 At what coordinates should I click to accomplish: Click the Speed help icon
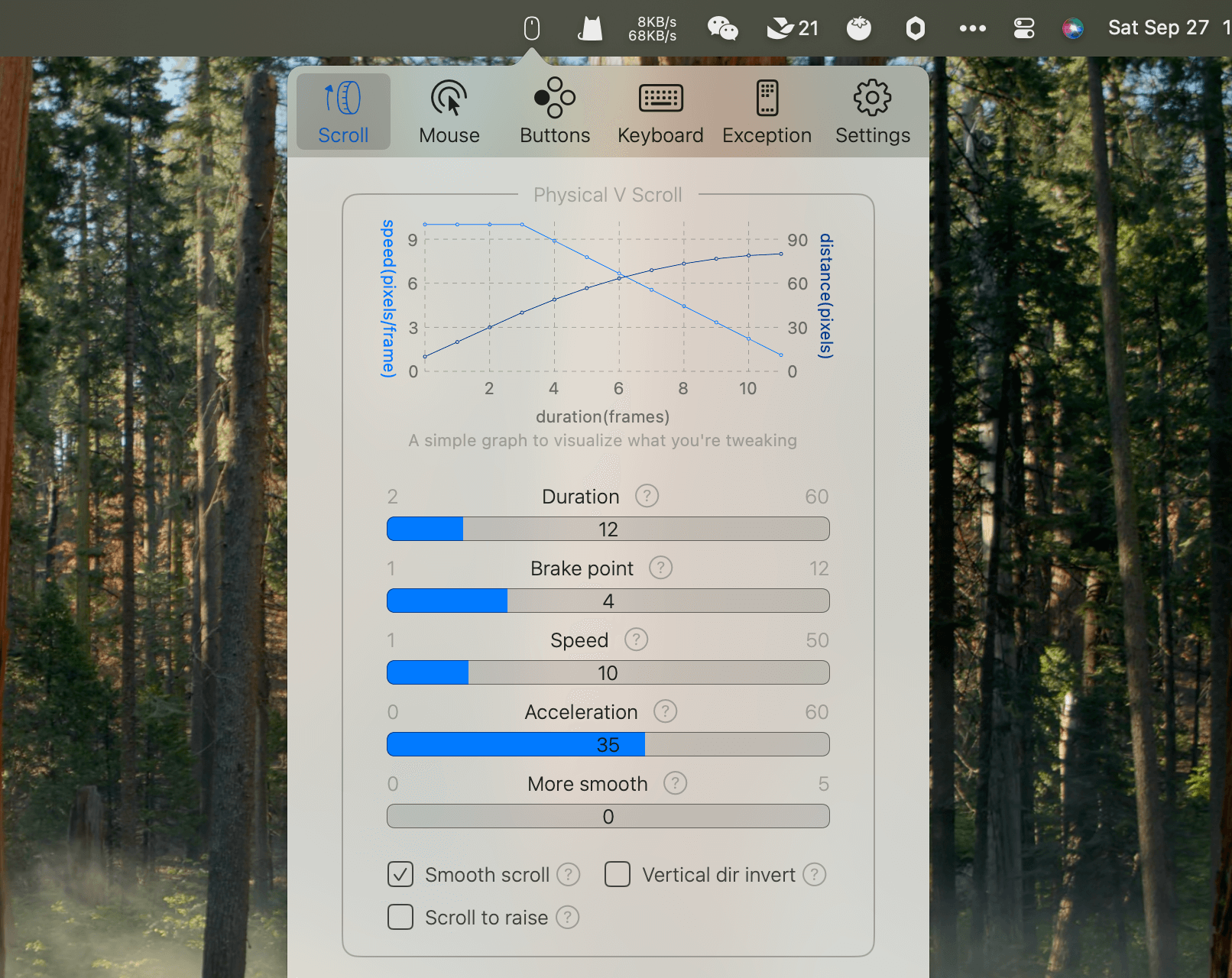pyautogui.click(x=636, y=640)
